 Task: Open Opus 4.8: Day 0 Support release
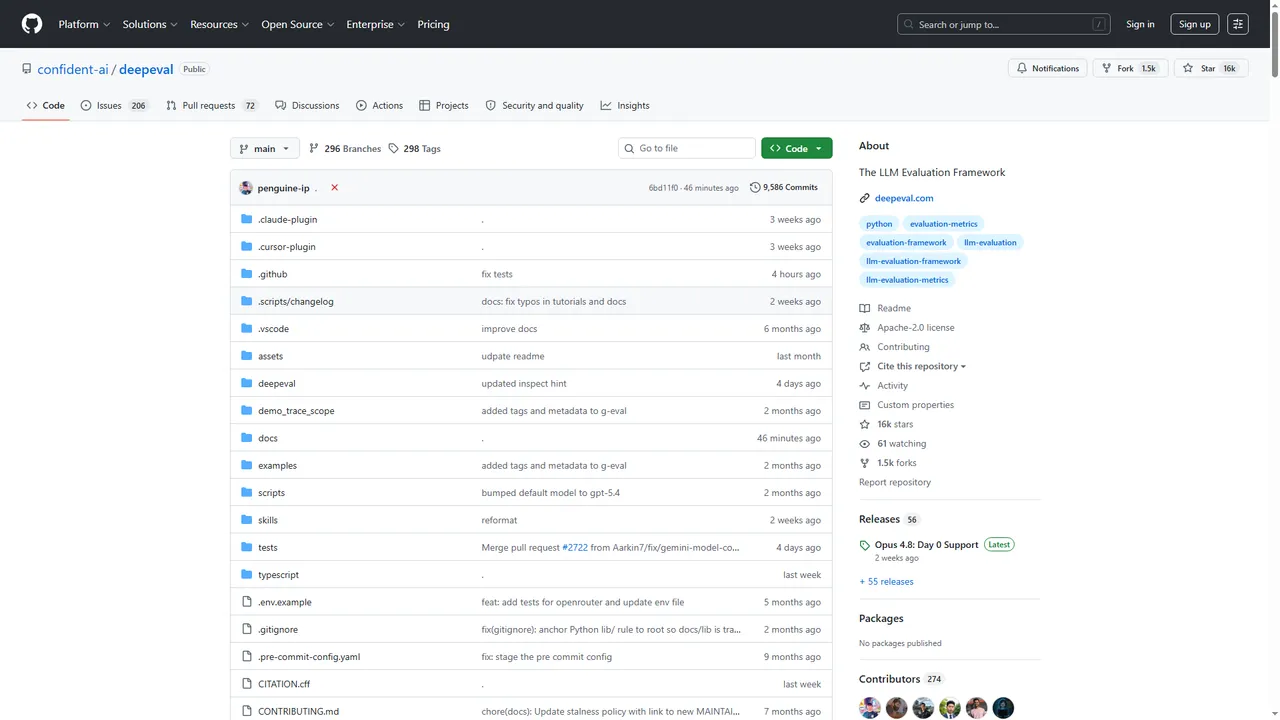tap(927, 545)
